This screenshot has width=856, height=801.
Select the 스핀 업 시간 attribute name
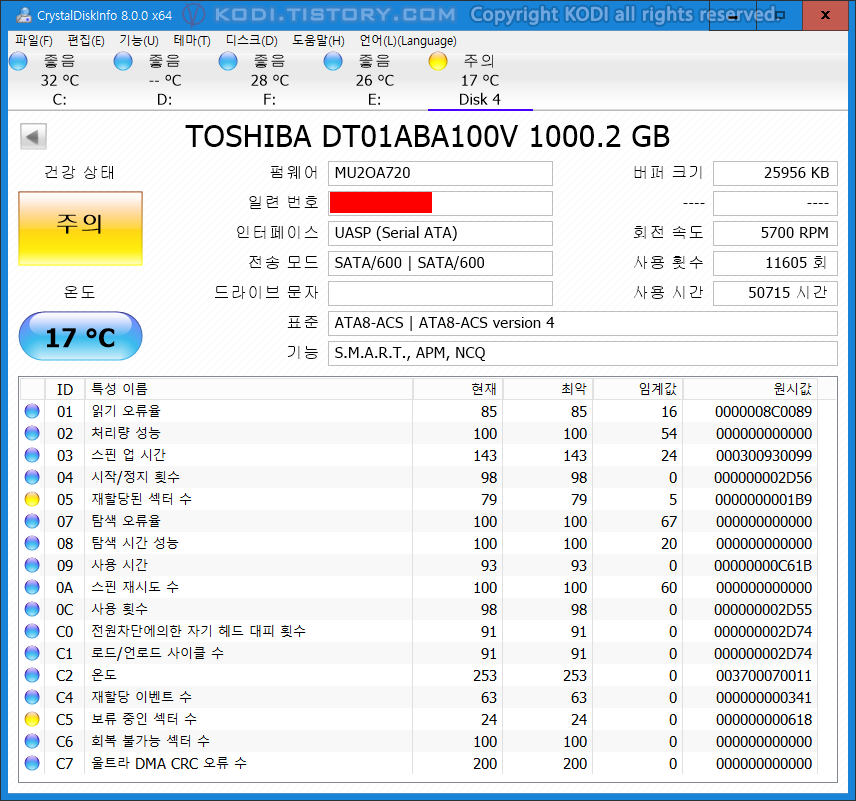(x=128, y=455)
